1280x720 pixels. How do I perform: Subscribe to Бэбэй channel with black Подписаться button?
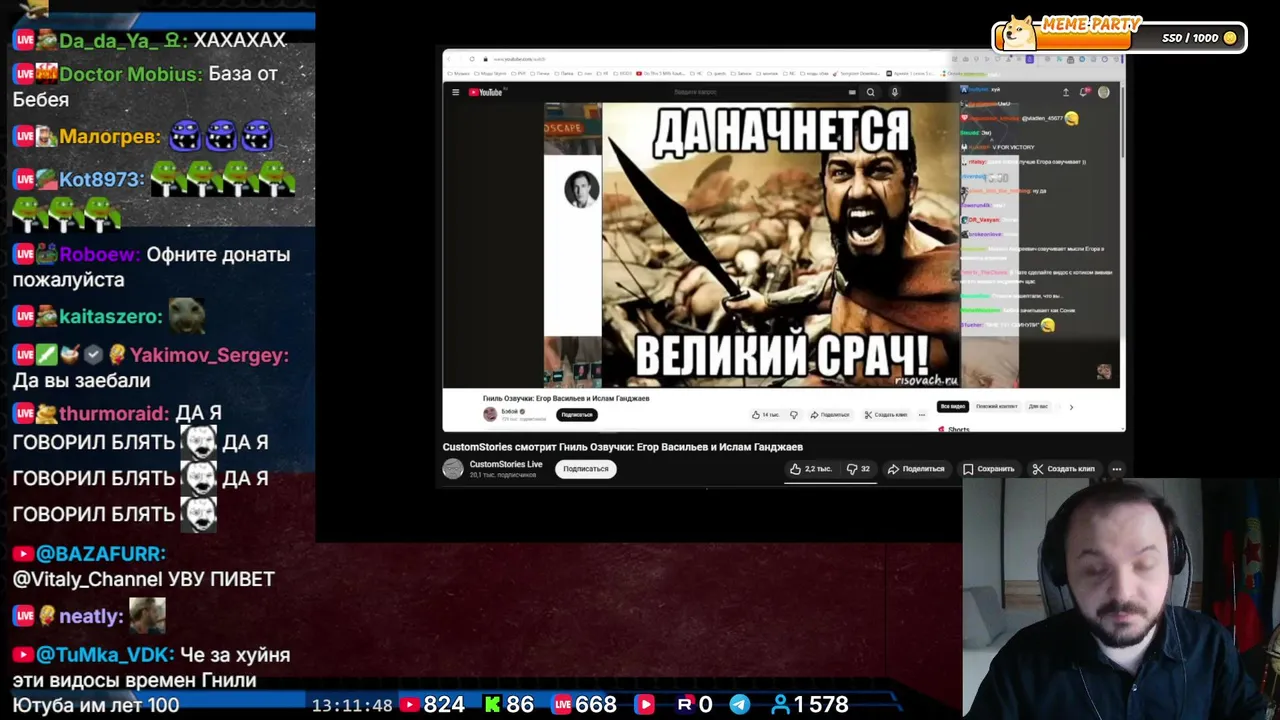577,415
